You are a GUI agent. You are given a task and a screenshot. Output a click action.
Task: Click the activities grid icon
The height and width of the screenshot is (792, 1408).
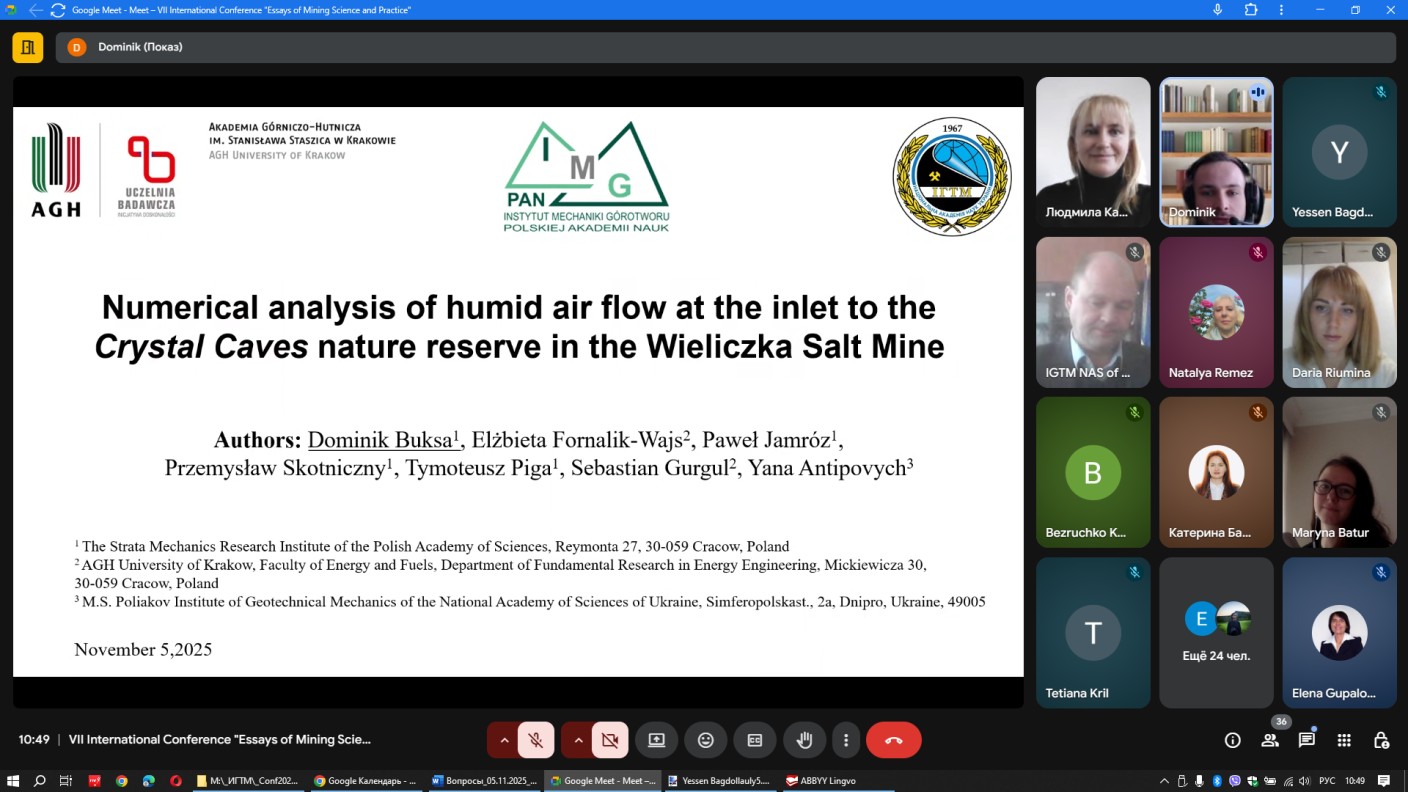coord(1344,740)
